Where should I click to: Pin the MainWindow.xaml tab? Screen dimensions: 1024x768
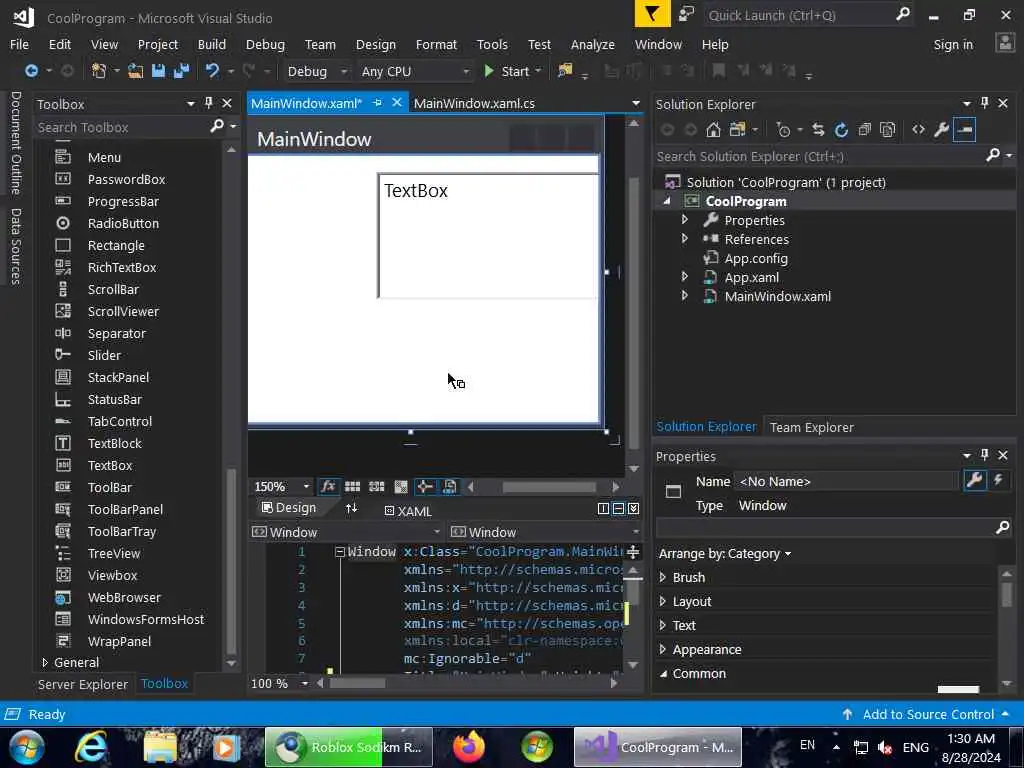coord(377,103)
